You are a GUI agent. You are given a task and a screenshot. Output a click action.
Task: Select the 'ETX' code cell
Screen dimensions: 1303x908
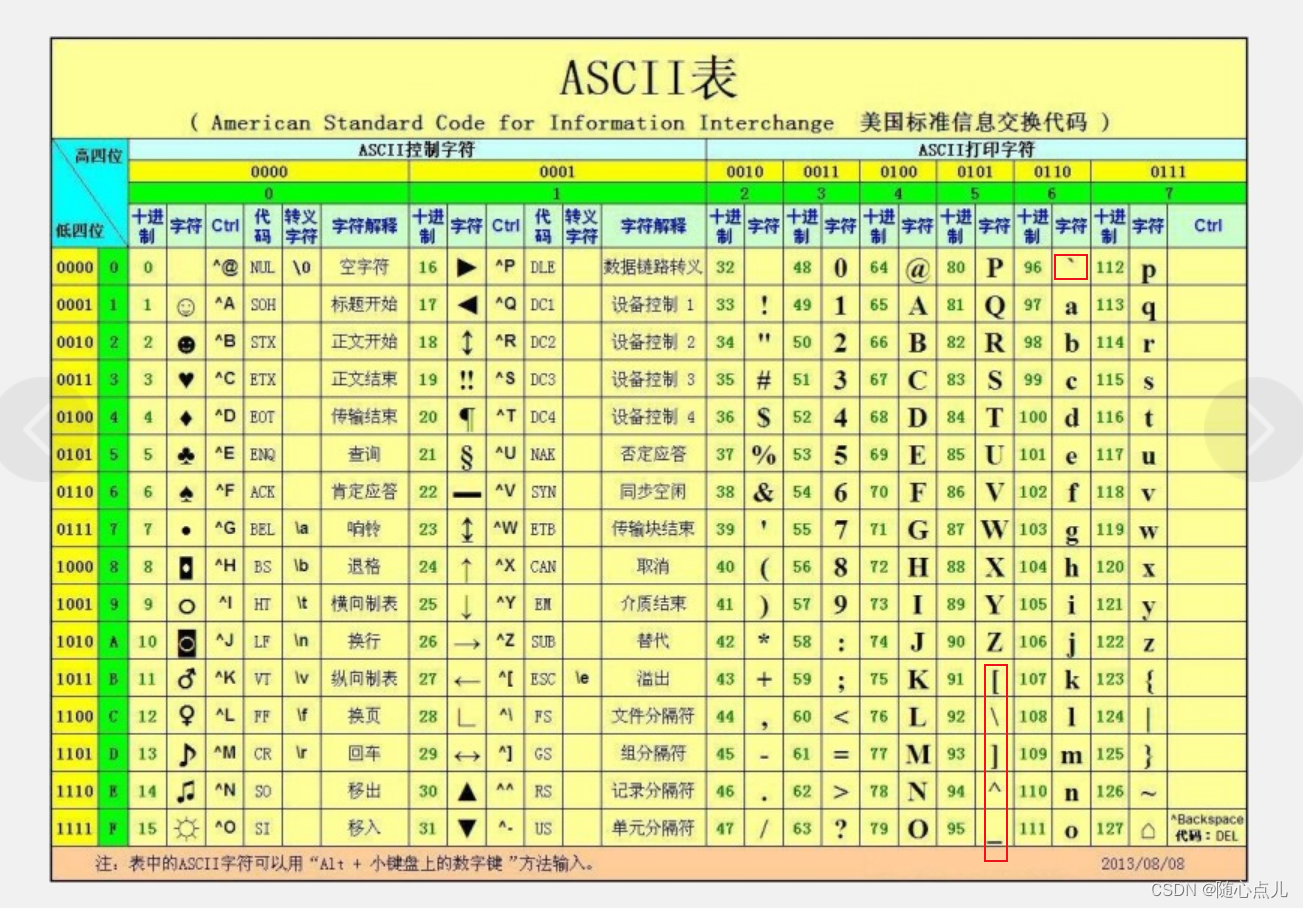tap(262, 380)
